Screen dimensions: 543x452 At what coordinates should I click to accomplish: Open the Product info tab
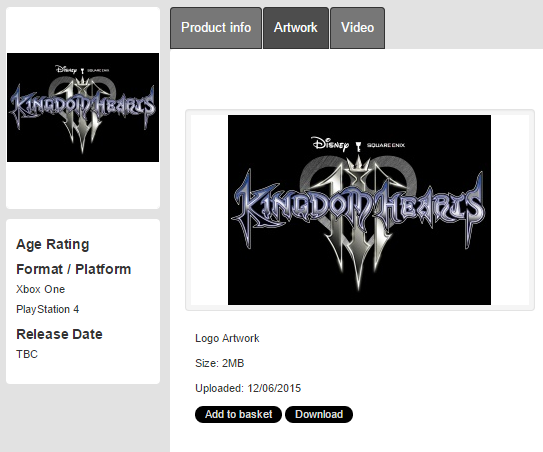pyautogui.click(x=216, y=28)
